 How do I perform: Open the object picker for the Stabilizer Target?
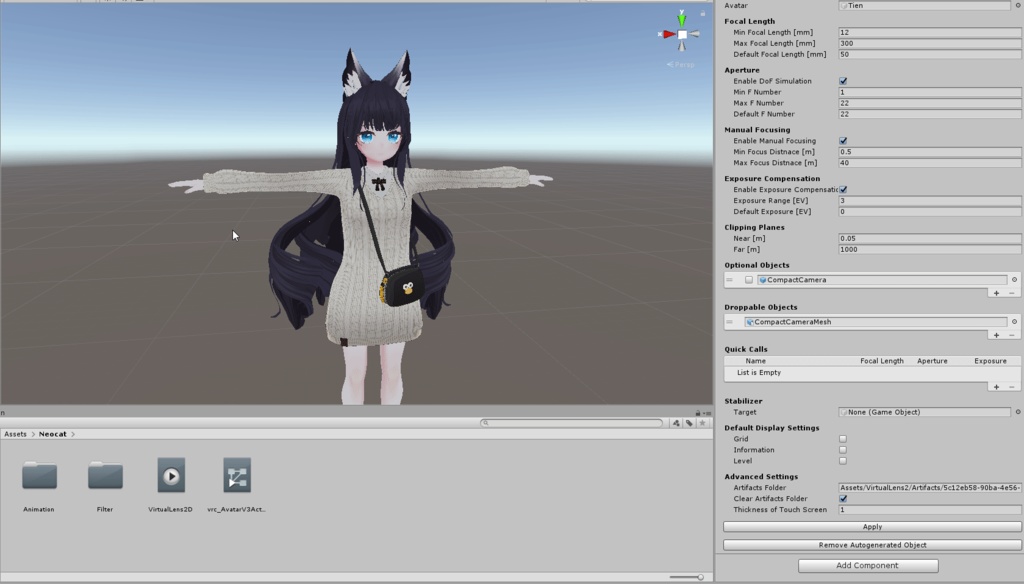pos(1017,412)
